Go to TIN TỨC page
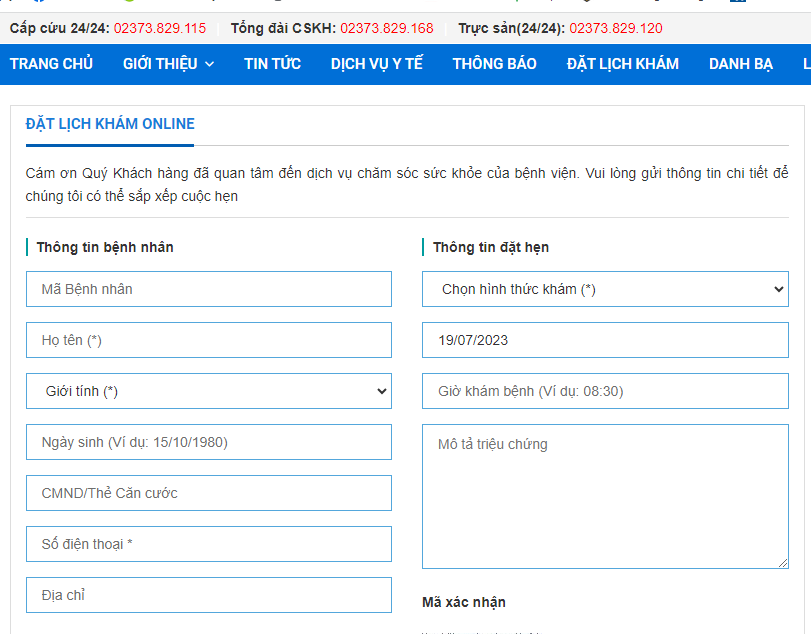The image size is (811, 634). tap(272, 64)
